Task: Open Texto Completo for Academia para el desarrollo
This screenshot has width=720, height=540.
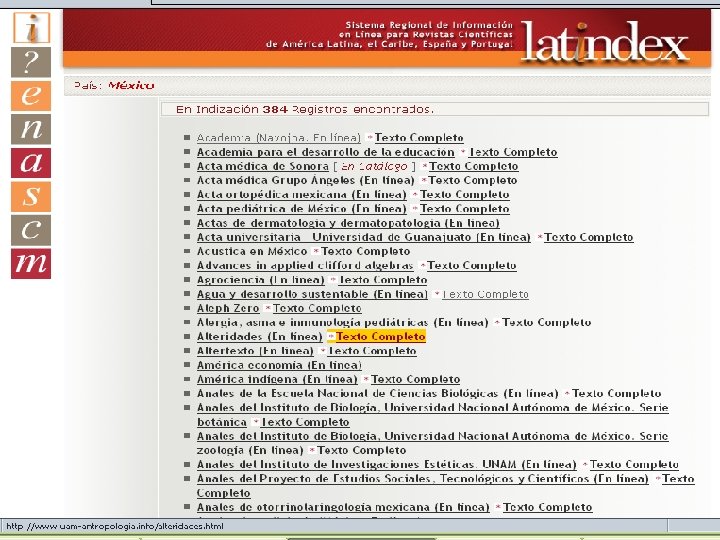Action: click(x=513, y=152)
